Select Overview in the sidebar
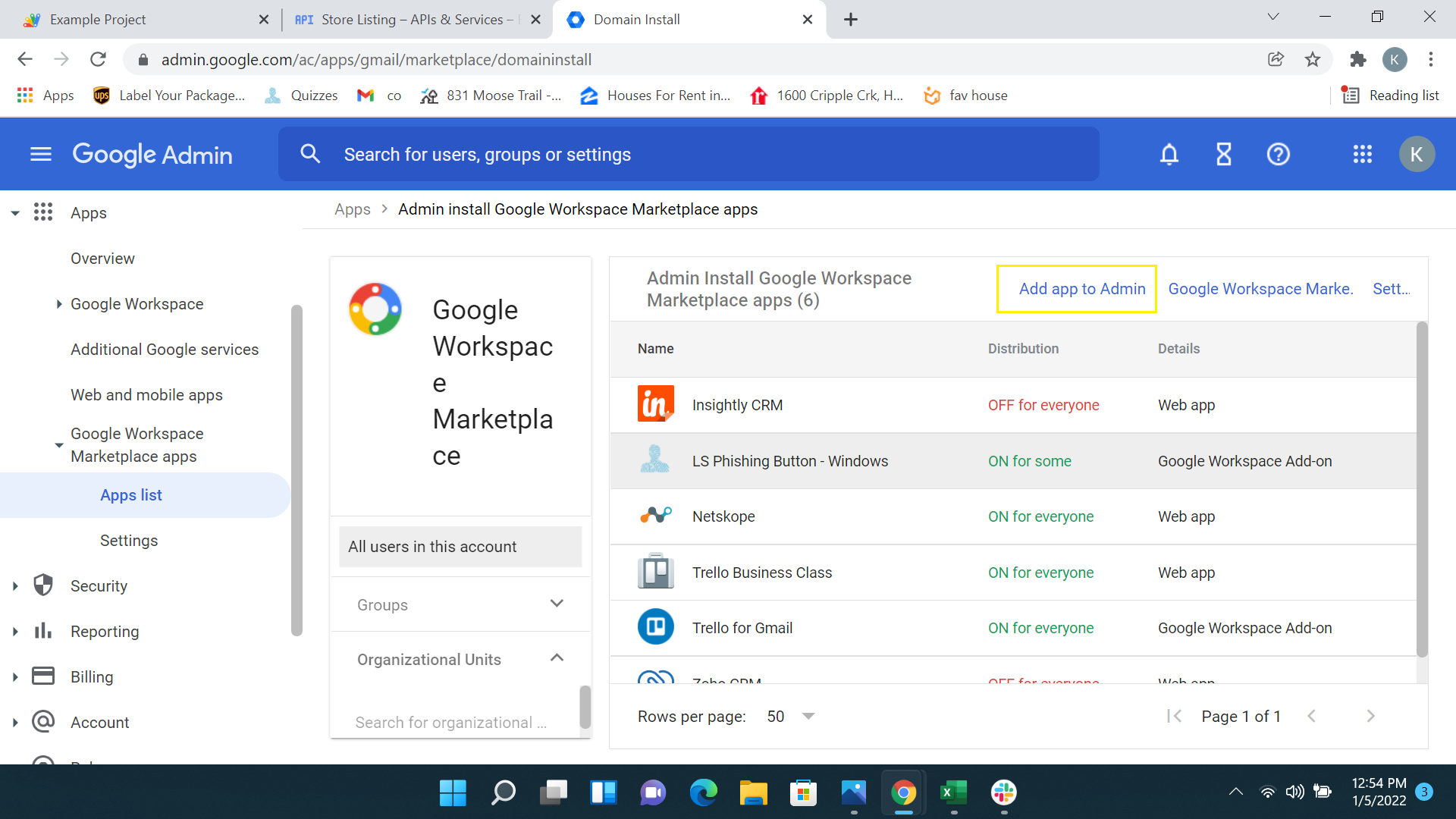The height and width of the screenshot is (819, 1456). (102, 259)
